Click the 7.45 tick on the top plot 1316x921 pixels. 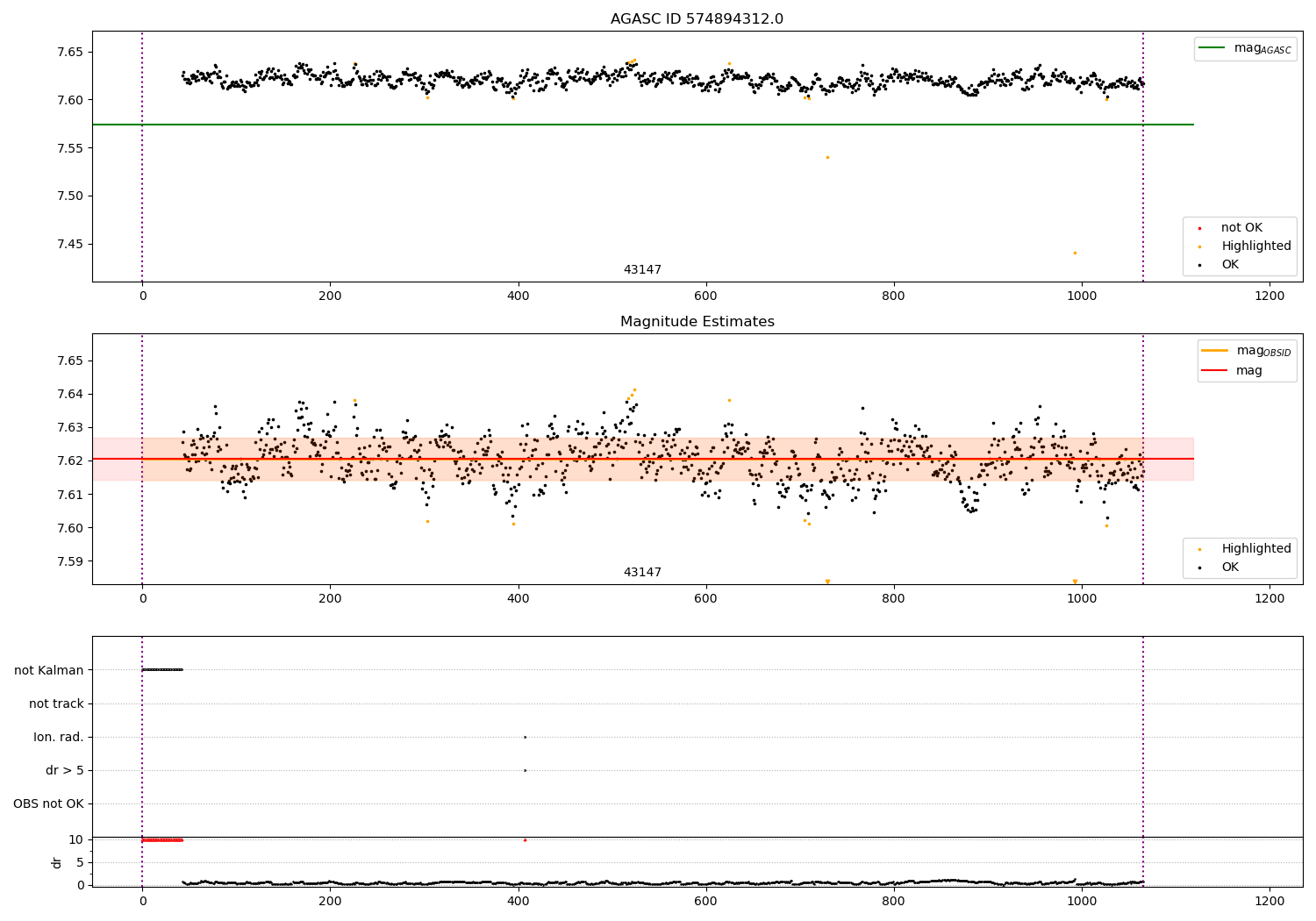pyautogui.click(x=69, y=245)
